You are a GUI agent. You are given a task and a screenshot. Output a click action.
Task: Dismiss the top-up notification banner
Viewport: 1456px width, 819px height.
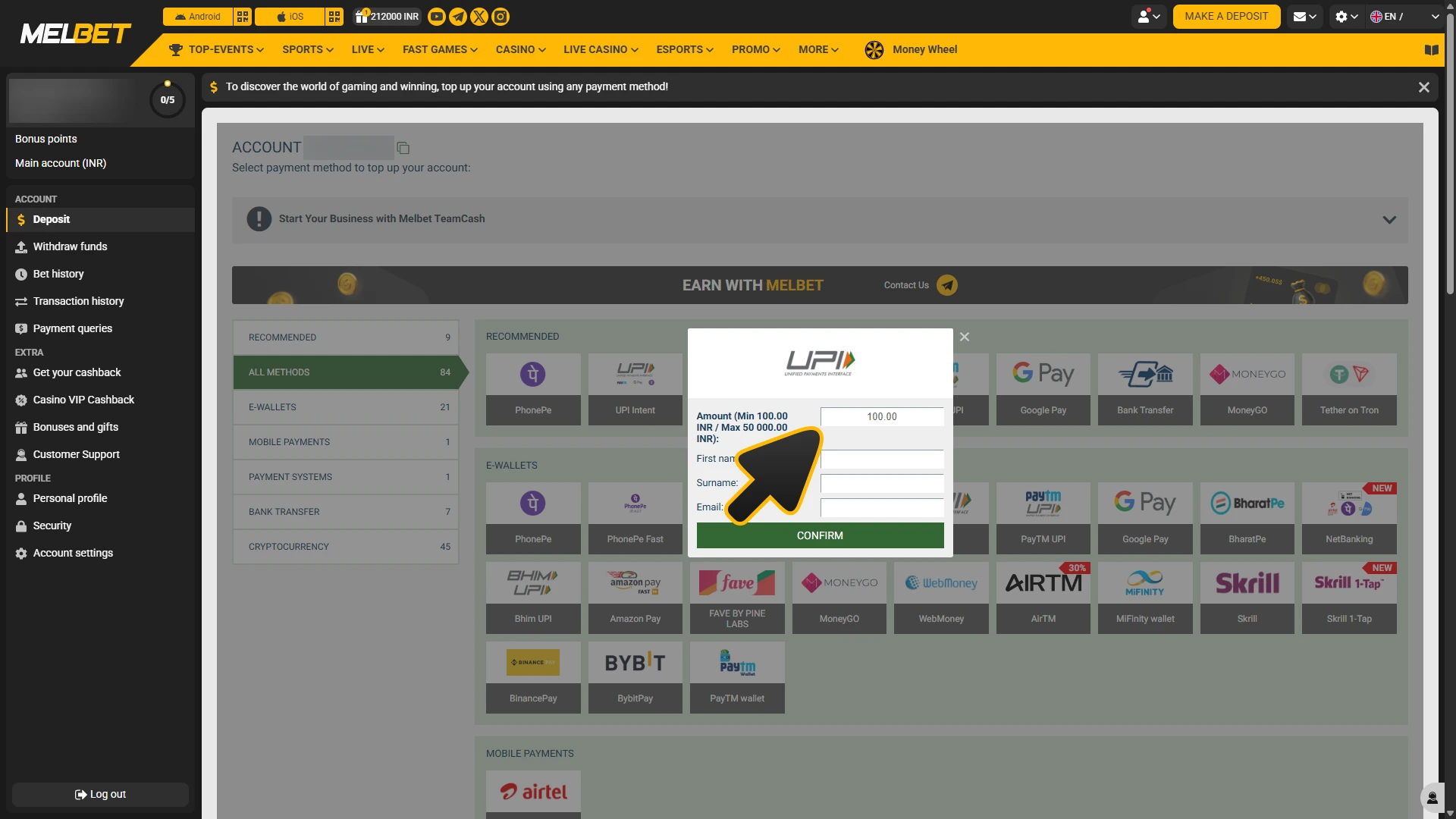tap(1423, 87)
